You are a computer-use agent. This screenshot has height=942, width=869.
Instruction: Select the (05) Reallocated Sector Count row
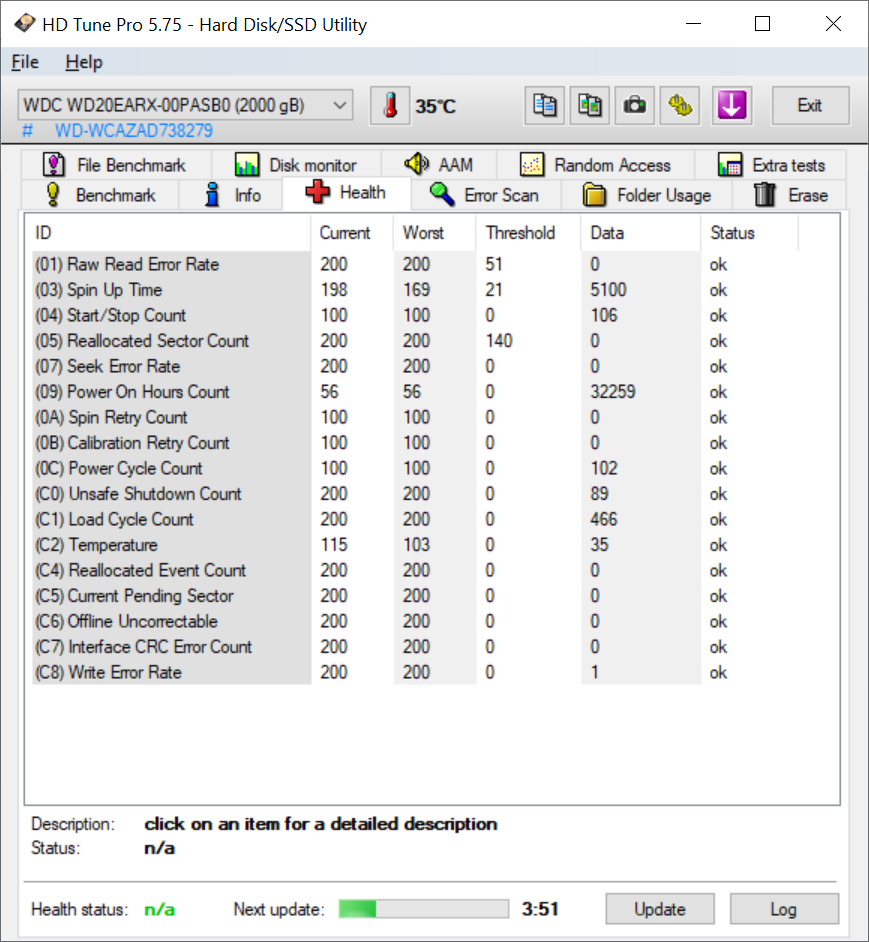(415, 341)
